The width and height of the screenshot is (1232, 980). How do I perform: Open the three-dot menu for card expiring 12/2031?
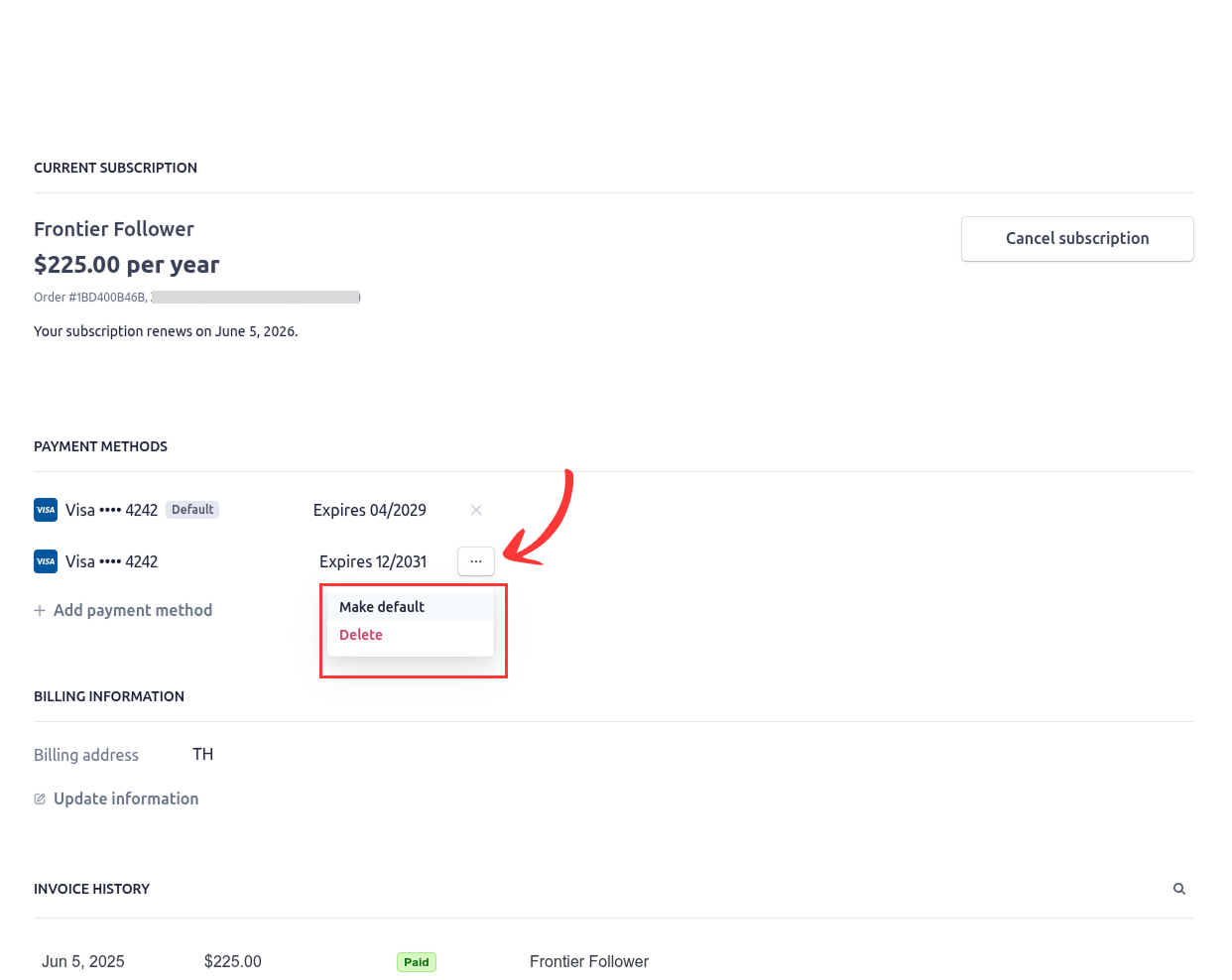click(x=476, y=561)
